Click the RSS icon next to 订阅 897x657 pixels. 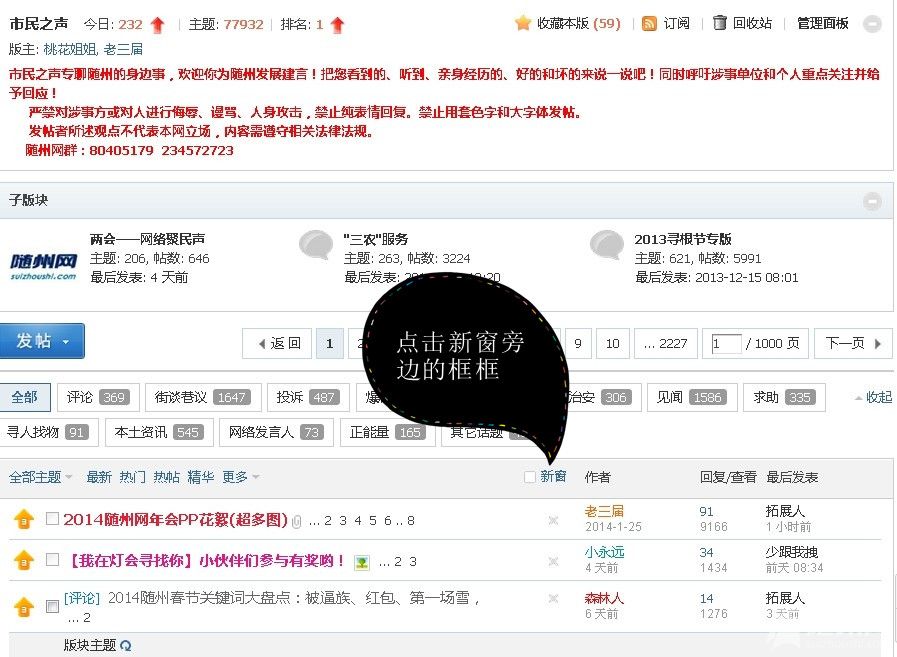click(x=649, y=23)
